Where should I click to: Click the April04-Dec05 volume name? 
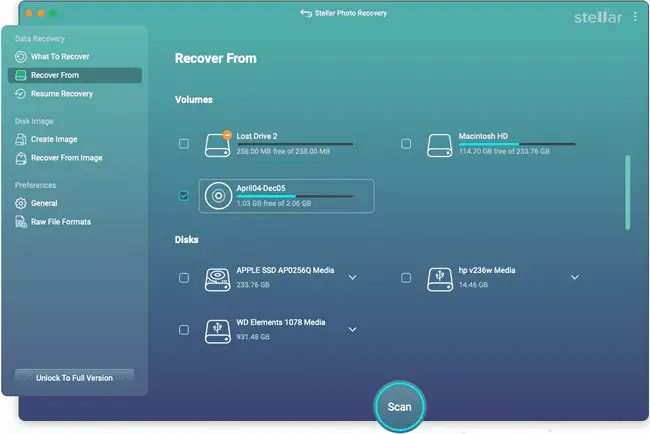click(x=261, y=188)
